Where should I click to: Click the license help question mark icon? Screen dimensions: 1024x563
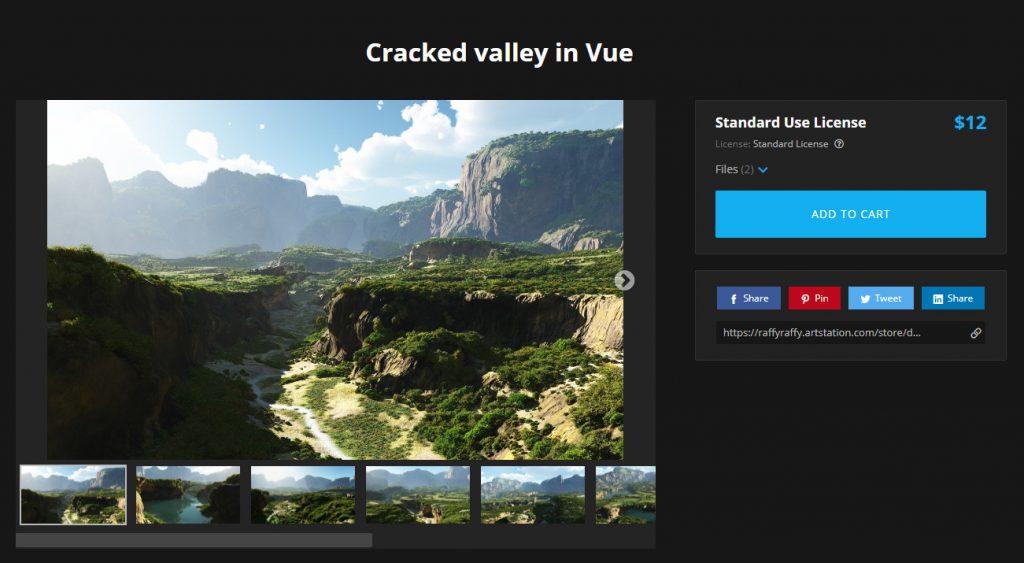click(839, 144)
